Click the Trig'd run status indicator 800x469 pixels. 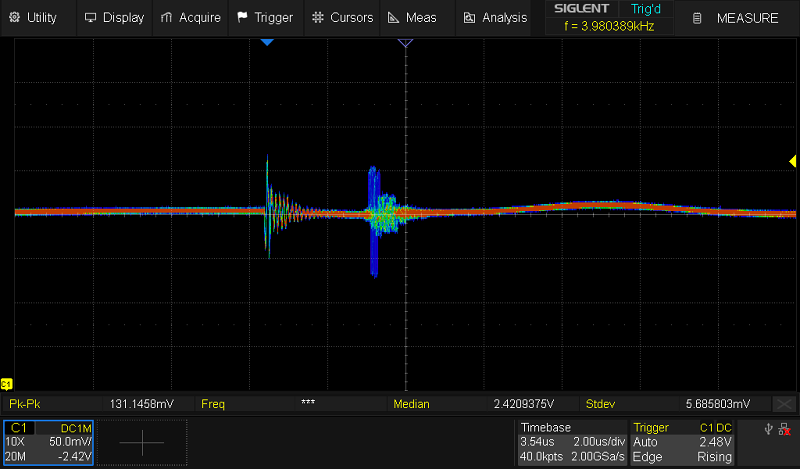(x=647, y=9)
